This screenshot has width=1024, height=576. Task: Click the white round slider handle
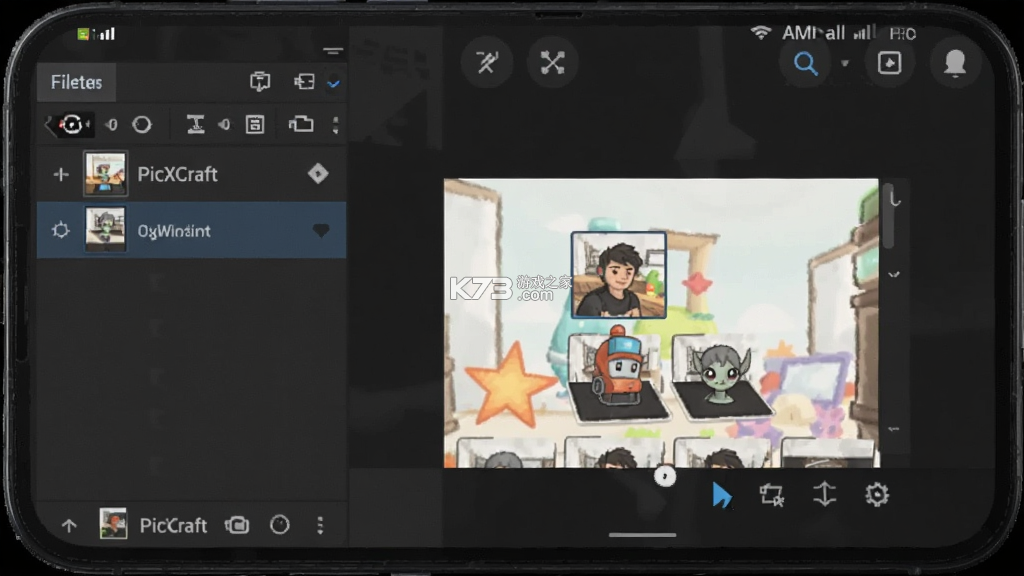(x=665, y=476)
